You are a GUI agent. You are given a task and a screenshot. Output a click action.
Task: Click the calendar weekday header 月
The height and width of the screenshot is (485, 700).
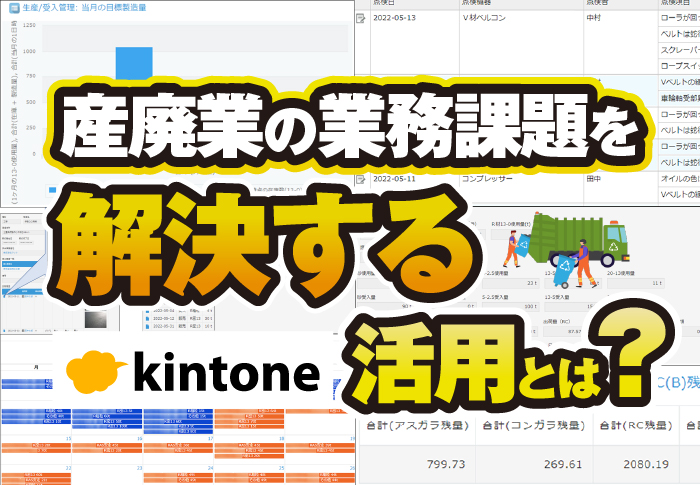[x=36, y=367]
